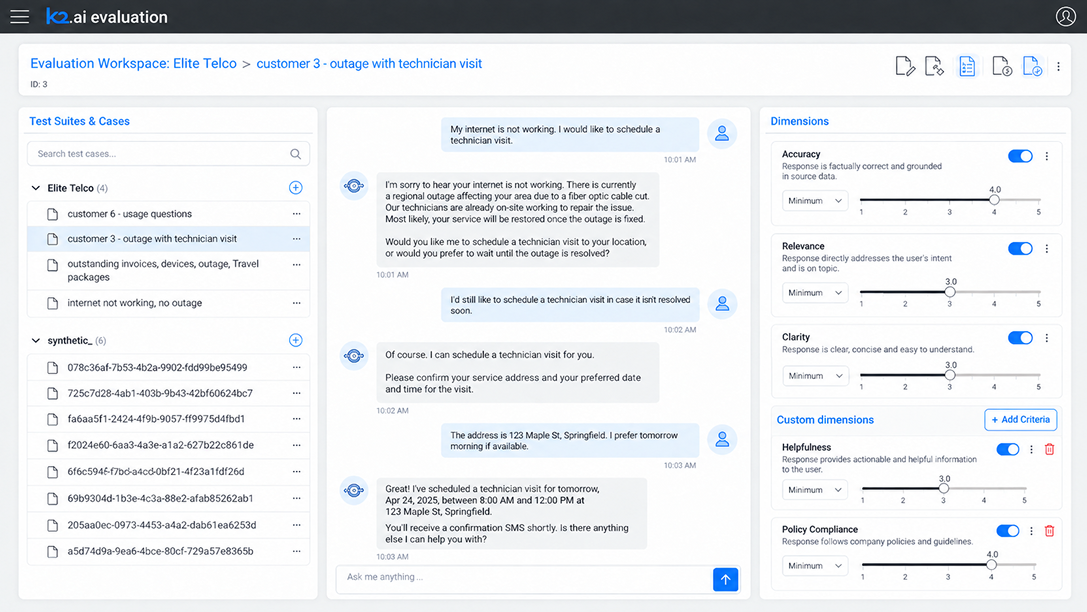The image size is (1087, 612).
Task: Open options for outstanding invoices case
Action: click(x=297, y=265)
